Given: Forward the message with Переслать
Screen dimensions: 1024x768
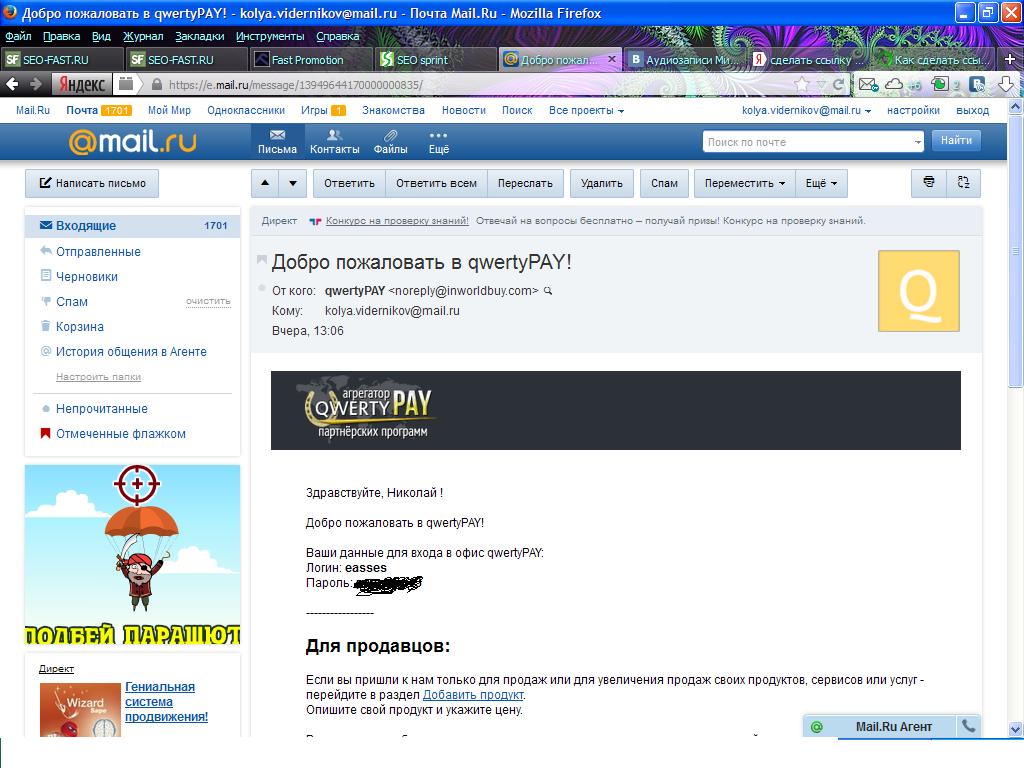Looking at the screenshot, I should click(525, 184).
